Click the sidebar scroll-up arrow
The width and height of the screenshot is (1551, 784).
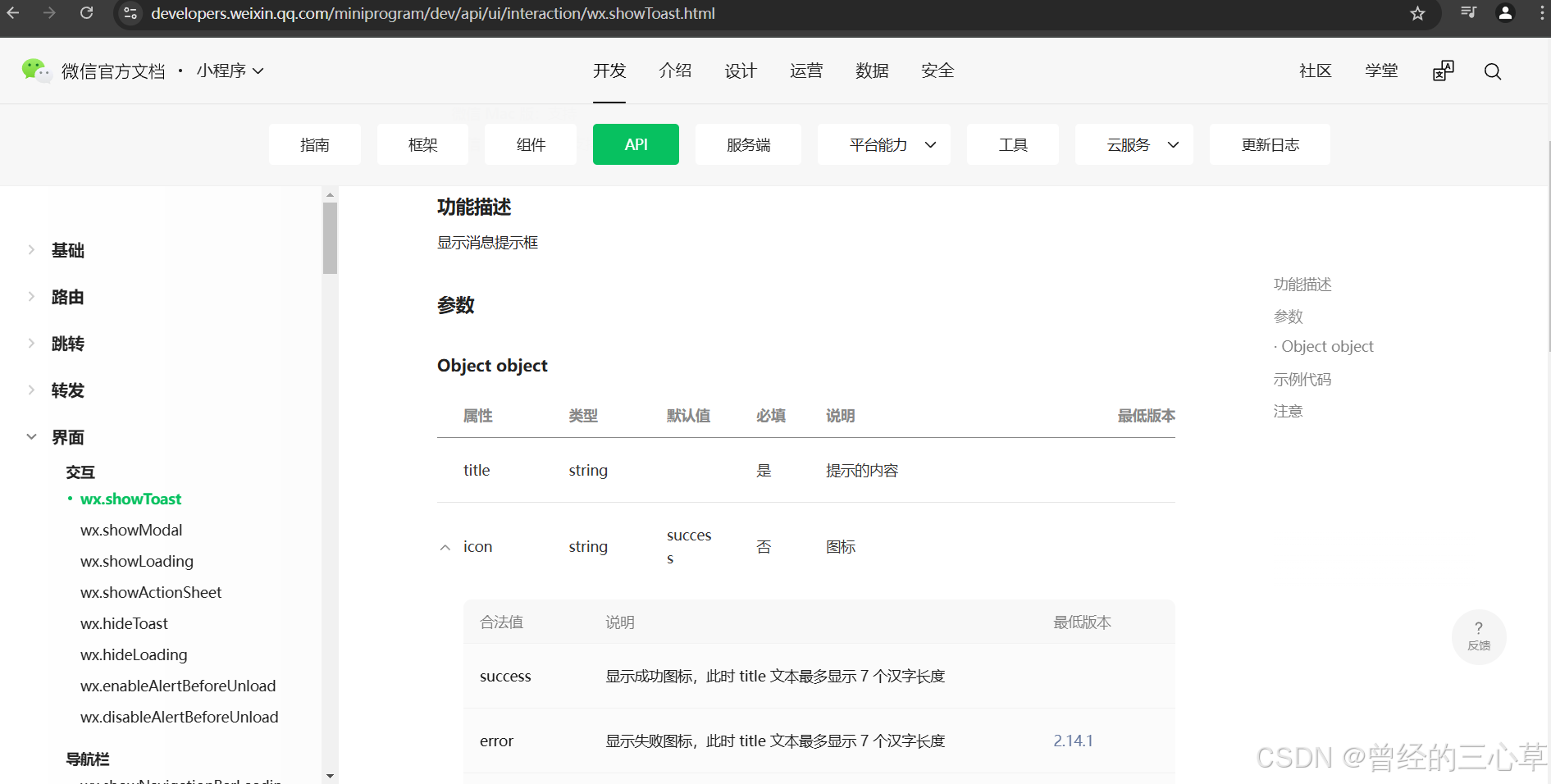pos(330,195)
